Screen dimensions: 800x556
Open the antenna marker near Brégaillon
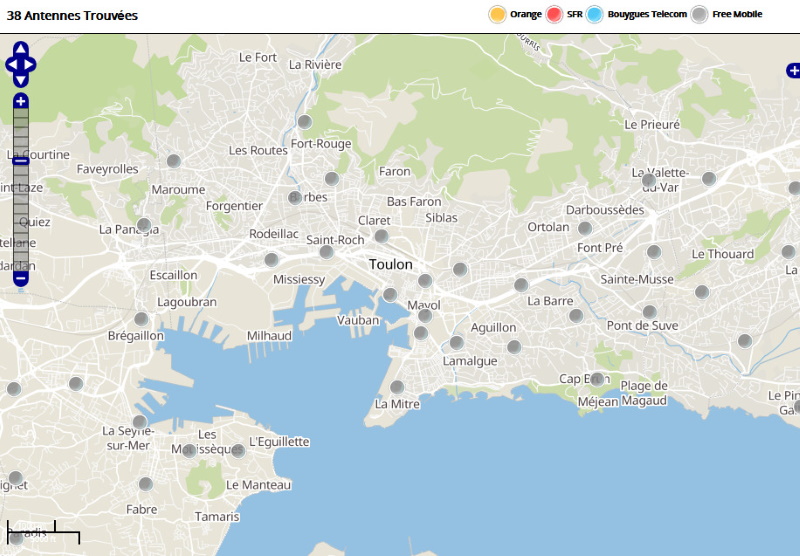coord(142,319)
